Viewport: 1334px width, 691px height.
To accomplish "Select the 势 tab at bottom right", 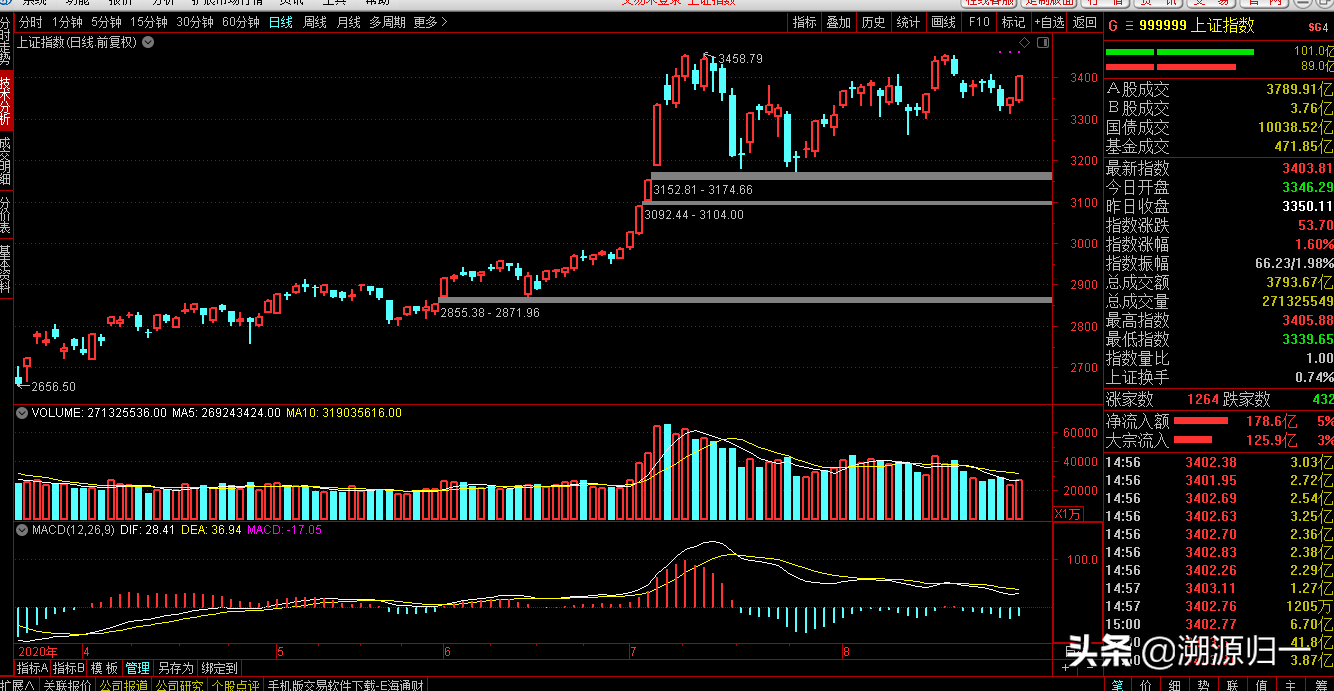I will click(1204, 685).
